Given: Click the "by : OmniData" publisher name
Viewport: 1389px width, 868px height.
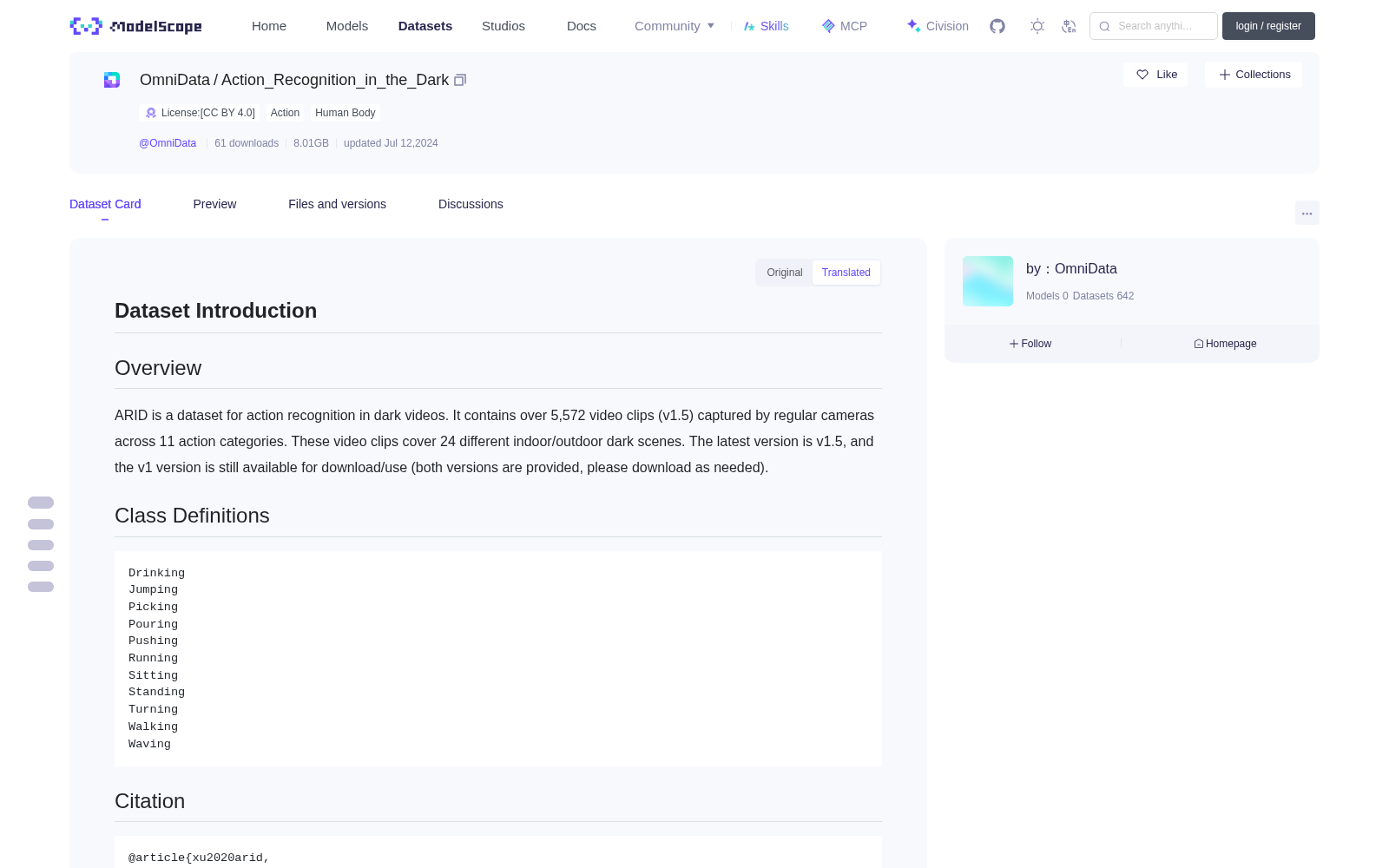Looking at the screenshot, I should coord(1071,269).
